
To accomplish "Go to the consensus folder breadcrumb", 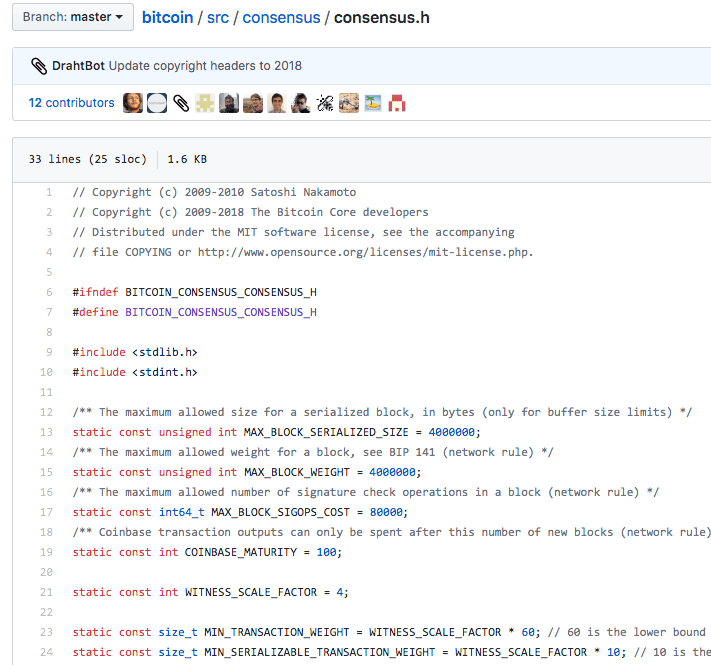I will click(282, 18).
